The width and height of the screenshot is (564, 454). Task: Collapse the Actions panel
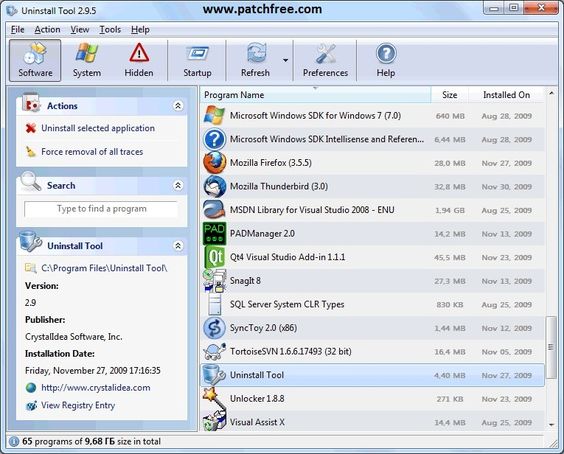pos(178,106)
